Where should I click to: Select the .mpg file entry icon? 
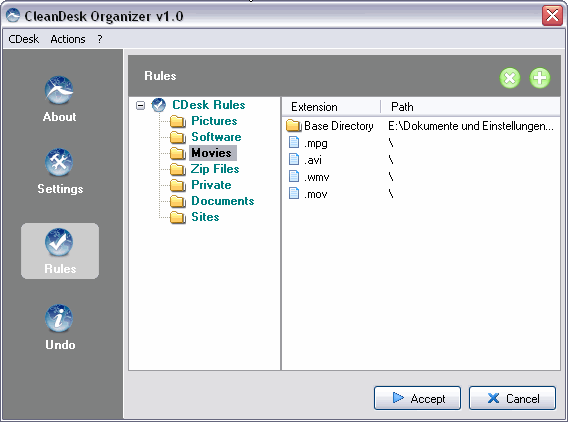click(x=294, y=143)
